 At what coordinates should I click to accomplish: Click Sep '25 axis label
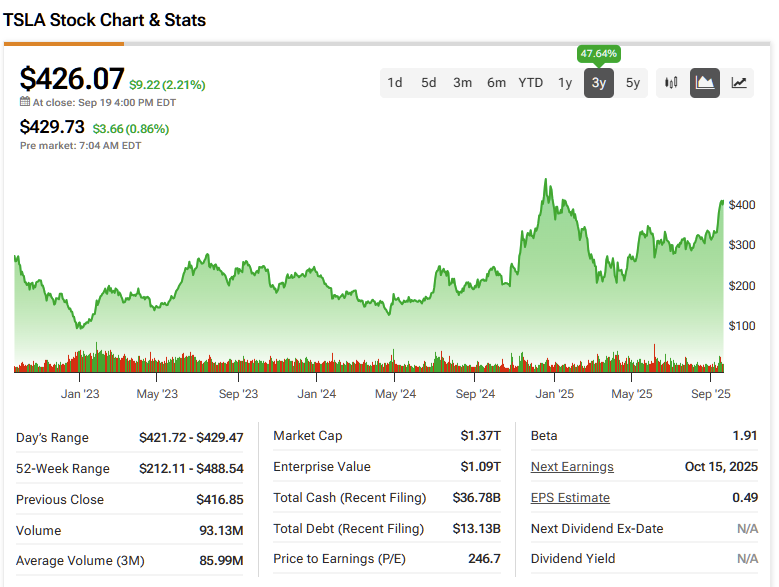711,394
